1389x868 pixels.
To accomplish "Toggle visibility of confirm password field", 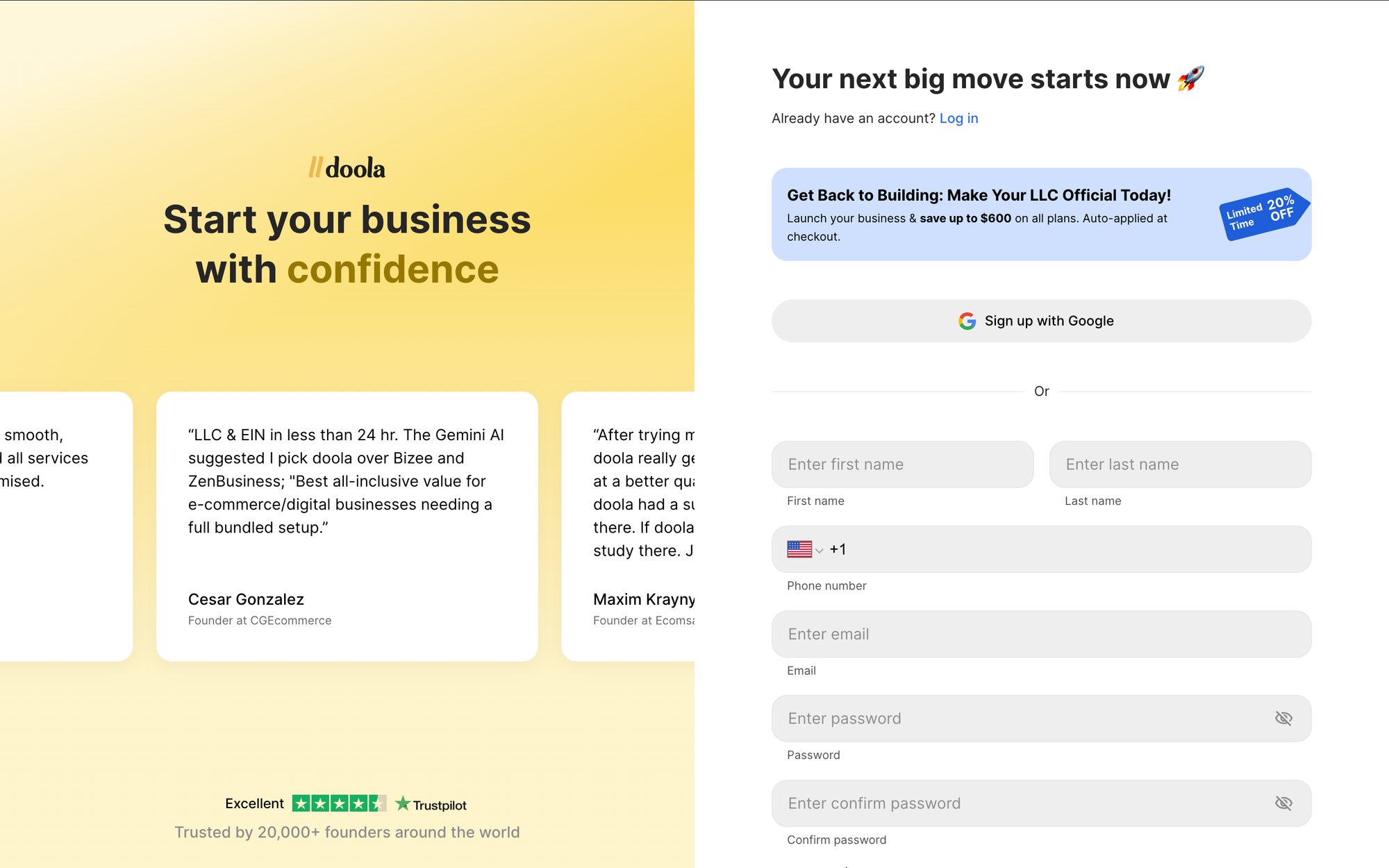I will click(x=1283, y=803).
